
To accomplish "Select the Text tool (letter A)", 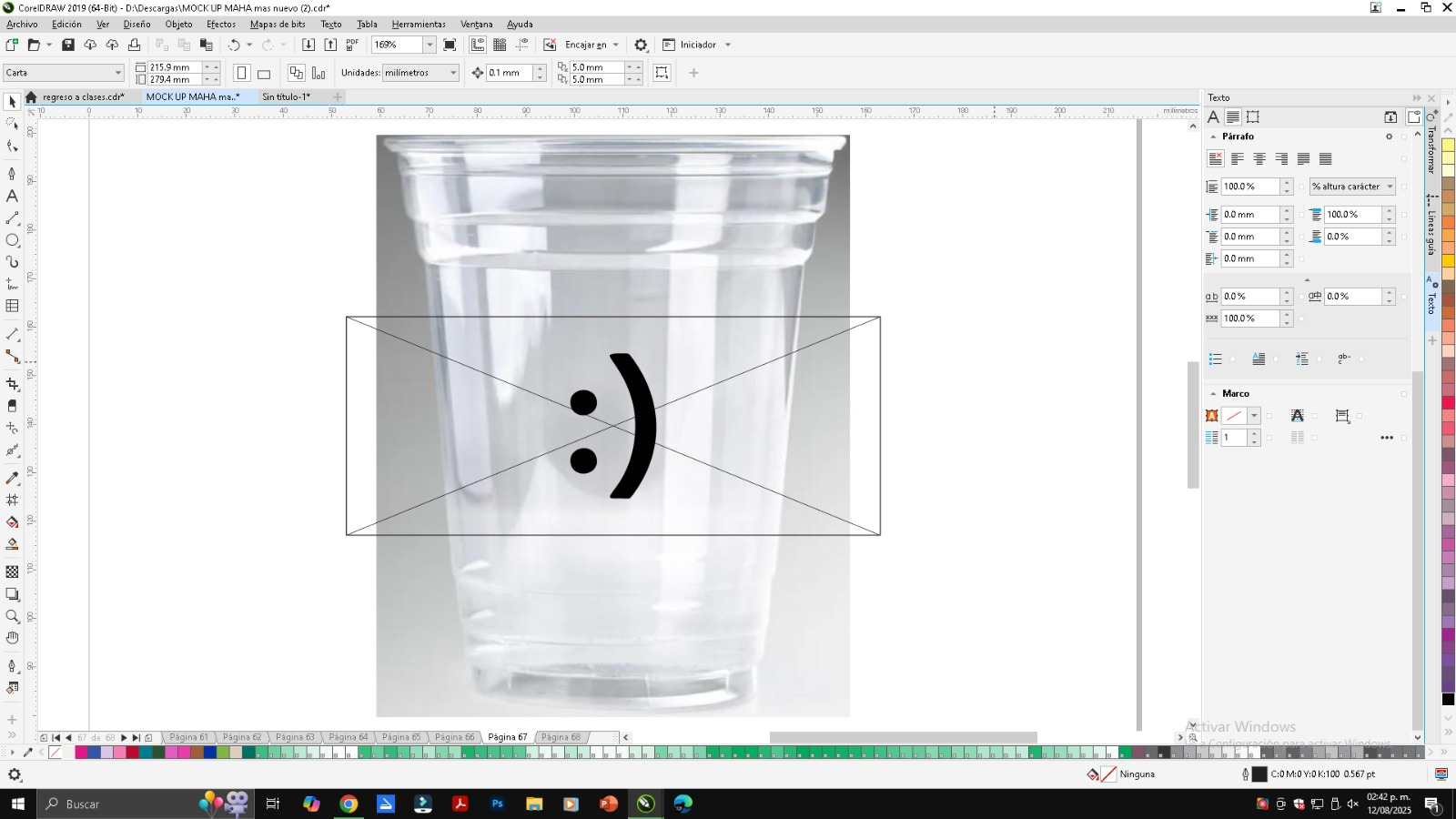I will pos(12,196).
